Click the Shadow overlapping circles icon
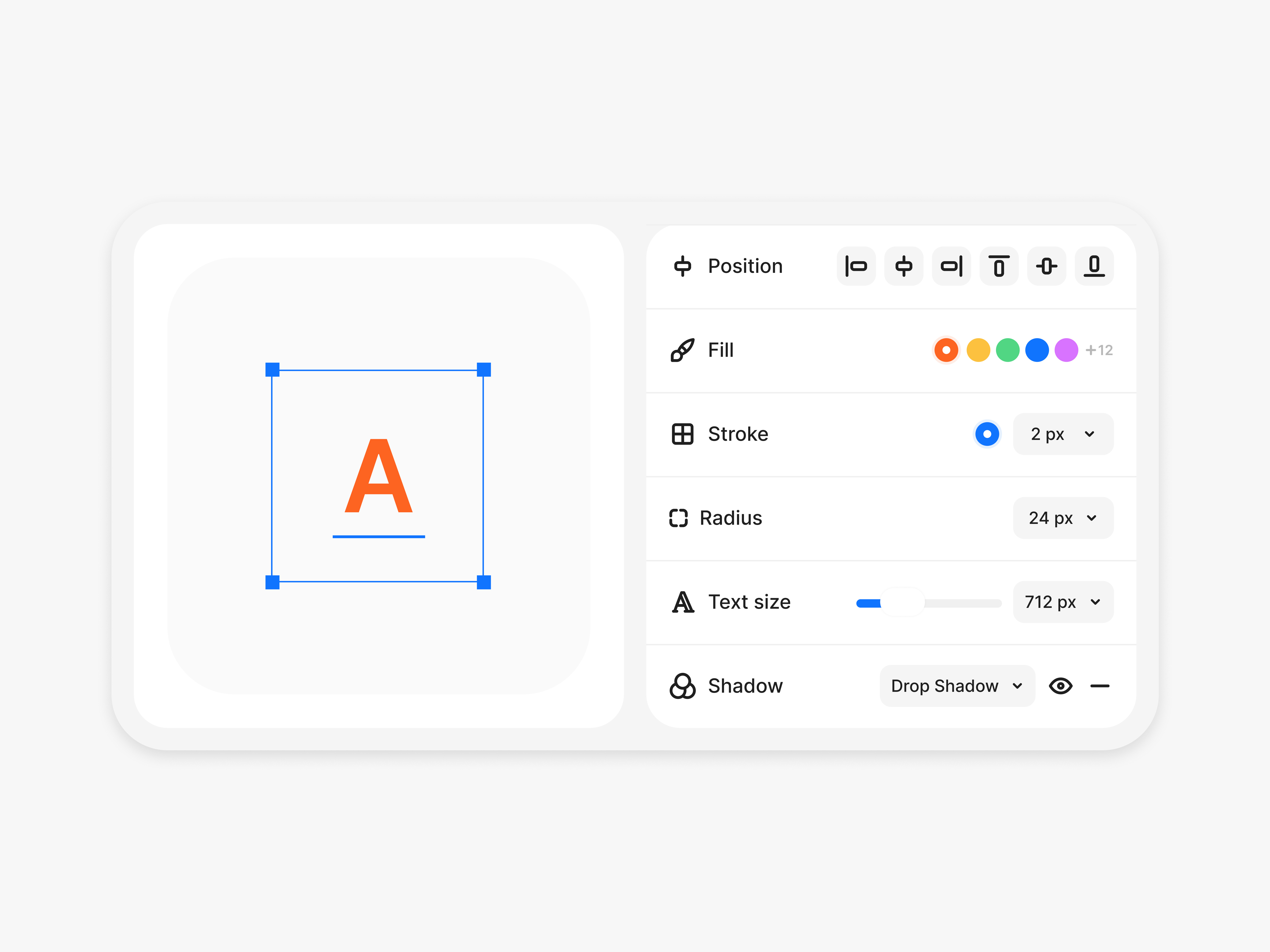The image size is (1270, 952). (683, 686)
